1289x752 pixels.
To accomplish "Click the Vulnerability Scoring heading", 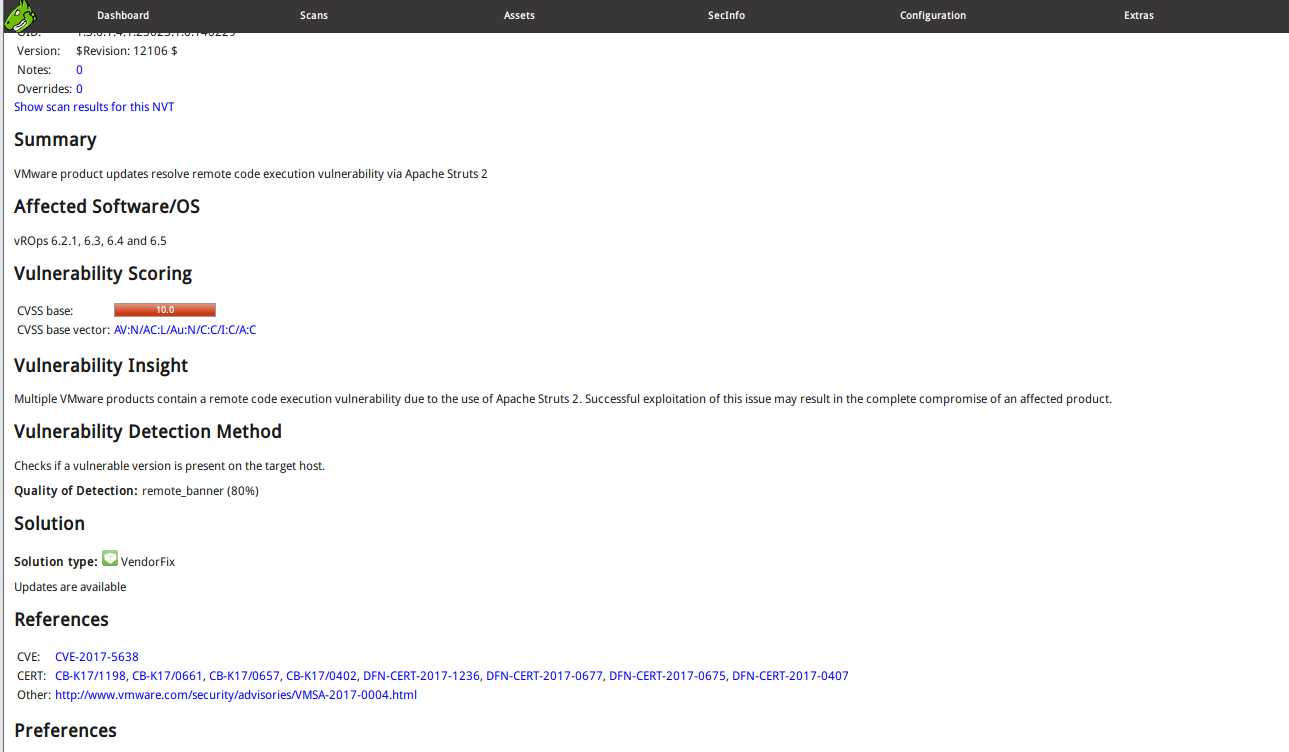I will click(x=103, y=274).
